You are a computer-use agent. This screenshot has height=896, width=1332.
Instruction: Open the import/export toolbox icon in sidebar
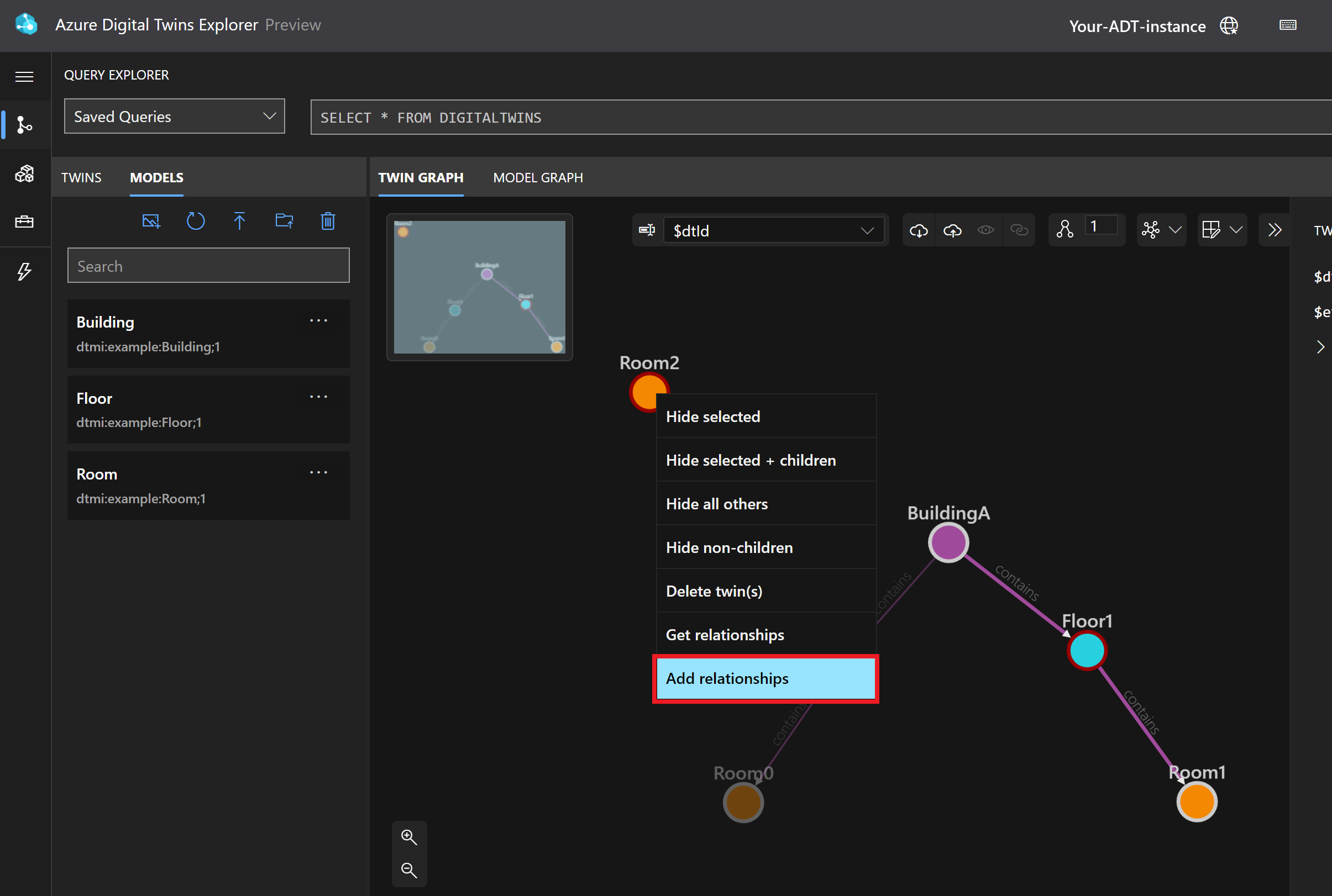point(24,222)
